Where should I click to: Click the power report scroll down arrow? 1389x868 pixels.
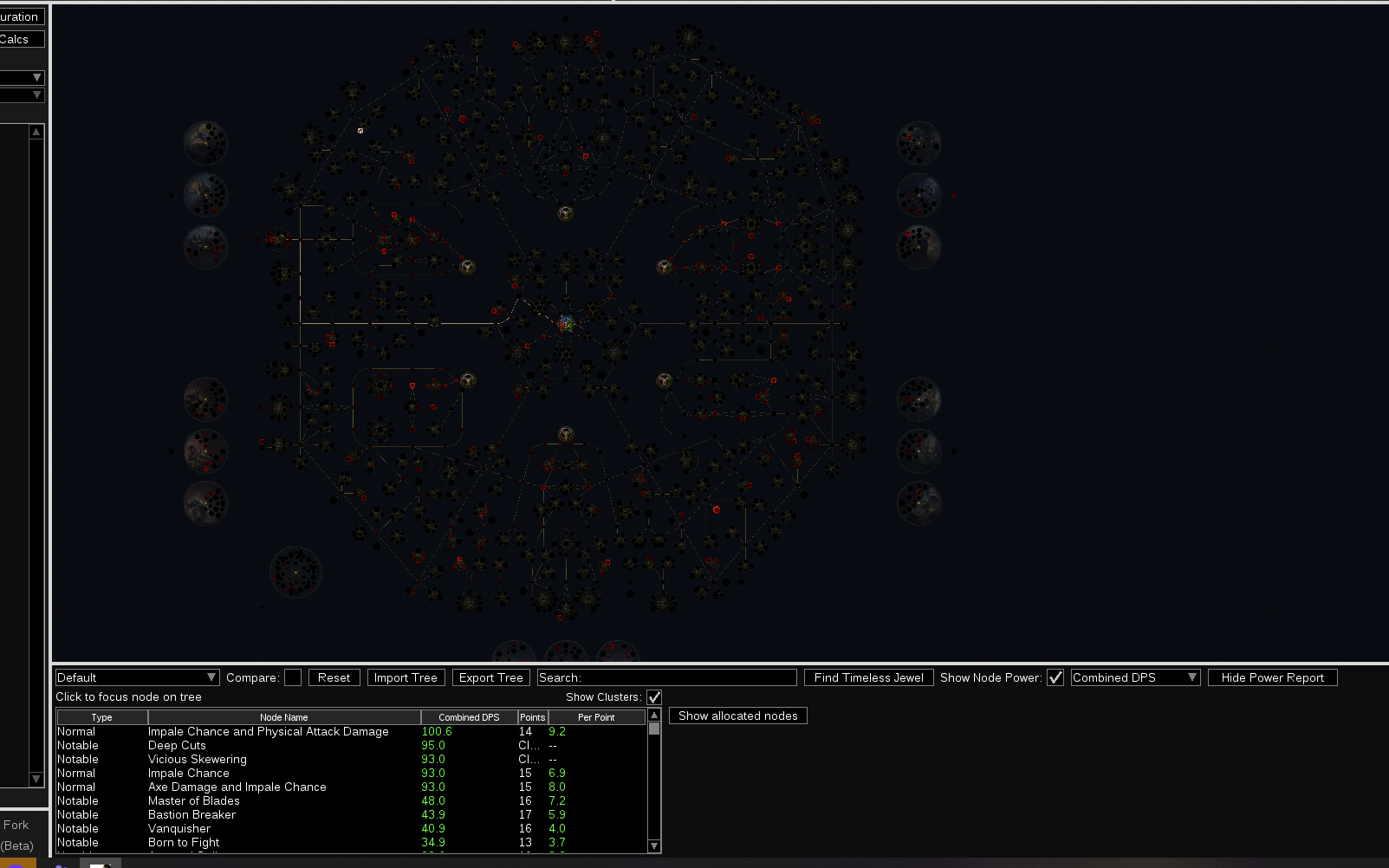tap(654, 846)
